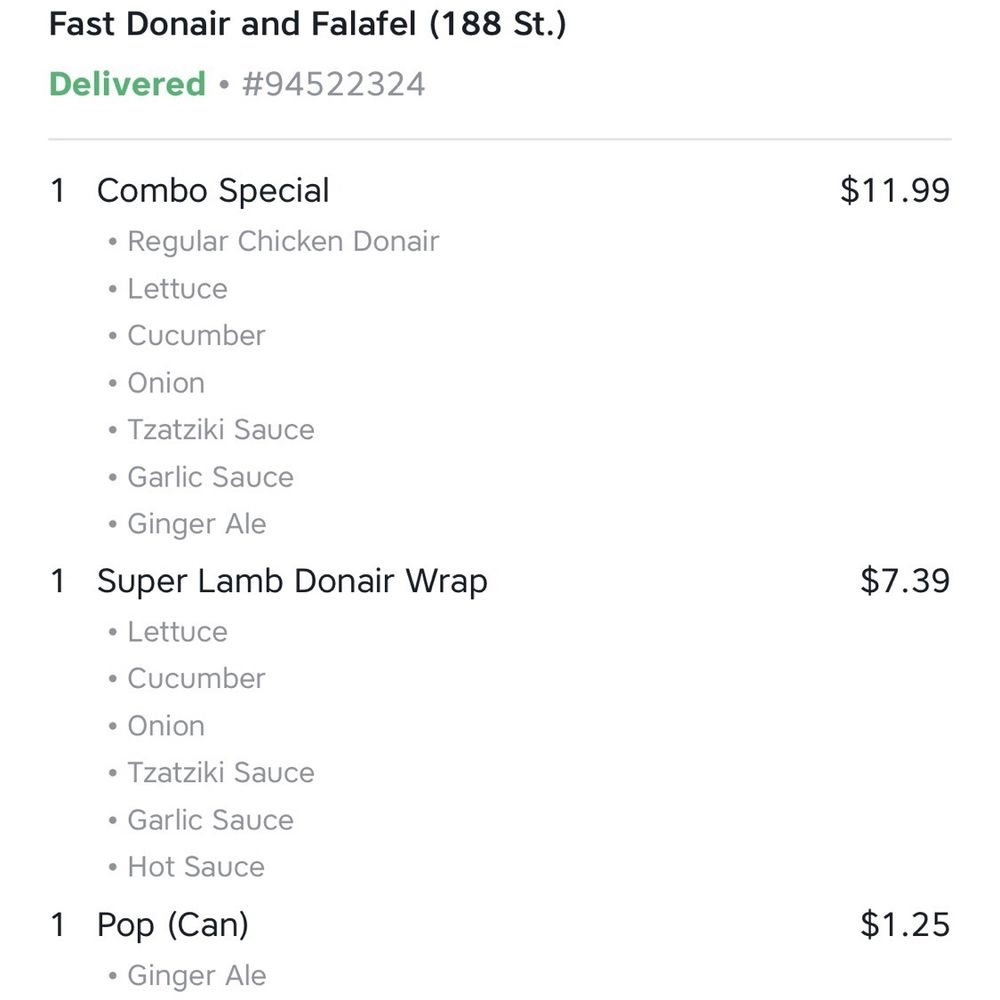Tap the Pop (Can) item name
This screenshot has height=1000, width=1000.
click(x=173, y=925)
